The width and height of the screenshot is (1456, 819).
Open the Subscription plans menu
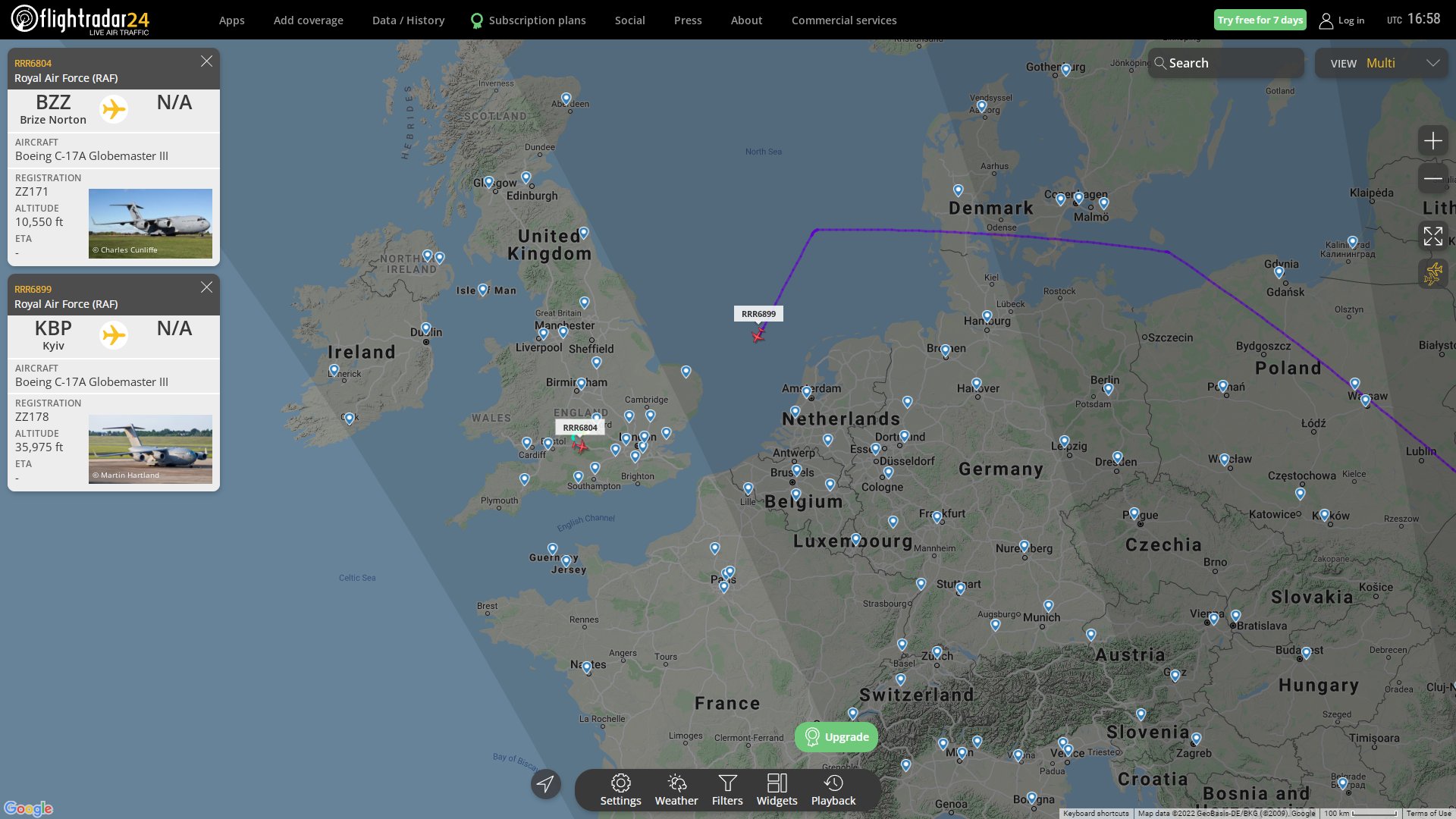[x=528, y=20]
